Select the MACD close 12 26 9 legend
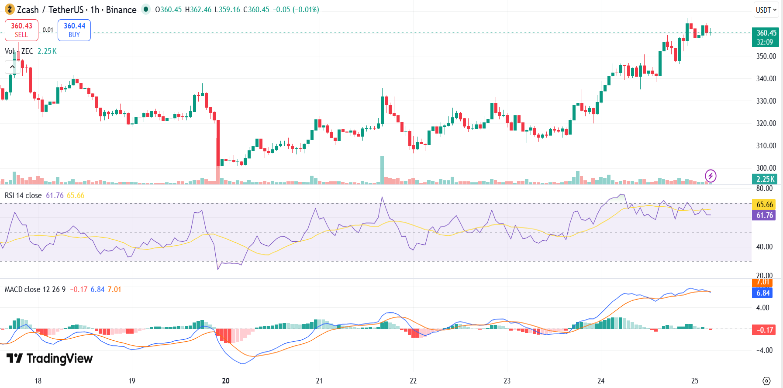 36,289
